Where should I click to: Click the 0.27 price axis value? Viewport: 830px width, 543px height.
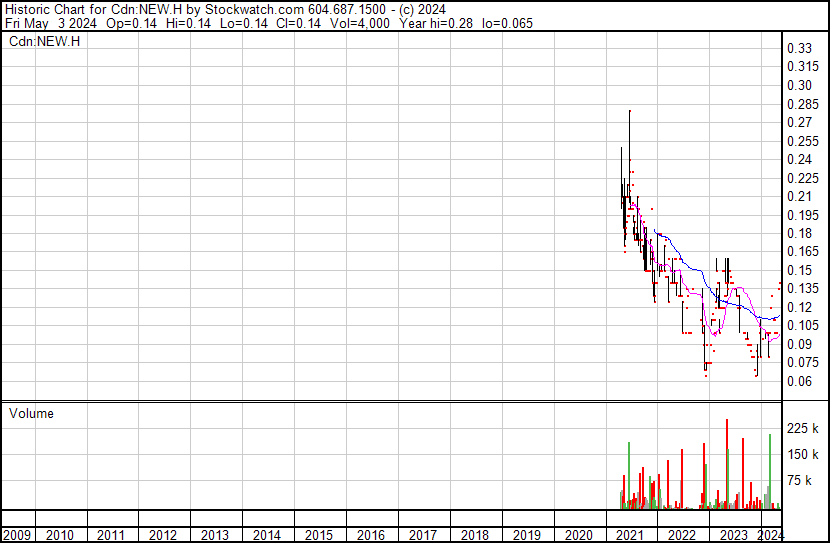[799, 122]
